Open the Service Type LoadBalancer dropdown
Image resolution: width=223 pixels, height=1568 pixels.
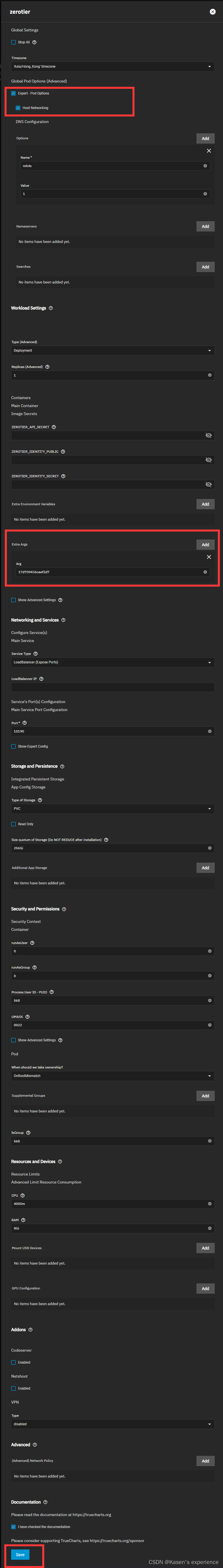coord(113,662)
